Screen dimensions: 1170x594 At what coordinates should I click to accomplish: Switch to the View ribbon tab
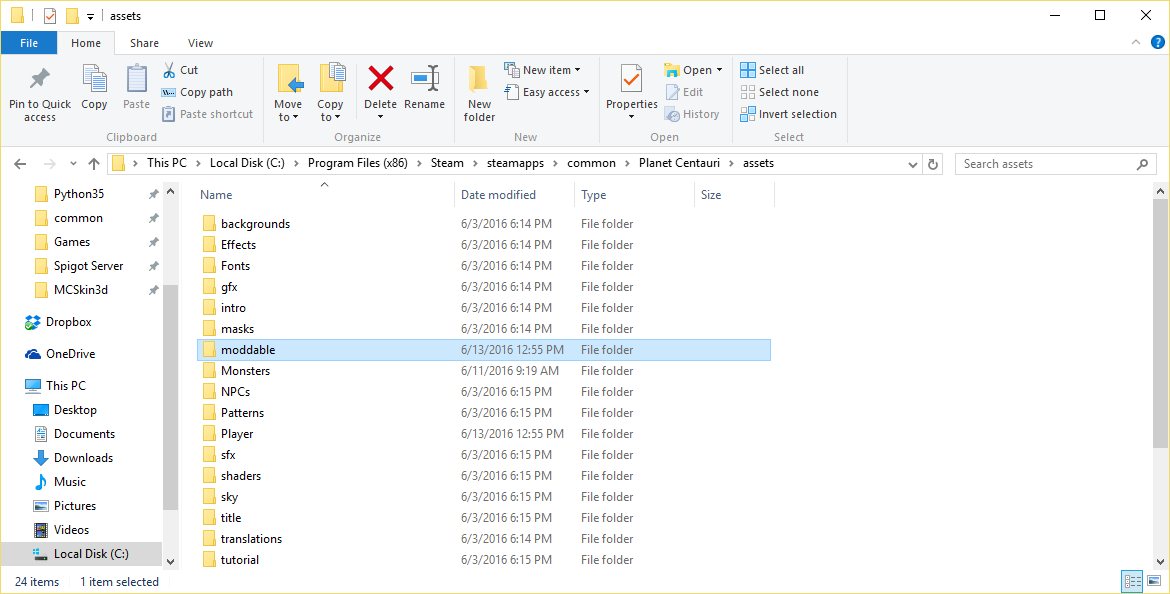[200, 43]
